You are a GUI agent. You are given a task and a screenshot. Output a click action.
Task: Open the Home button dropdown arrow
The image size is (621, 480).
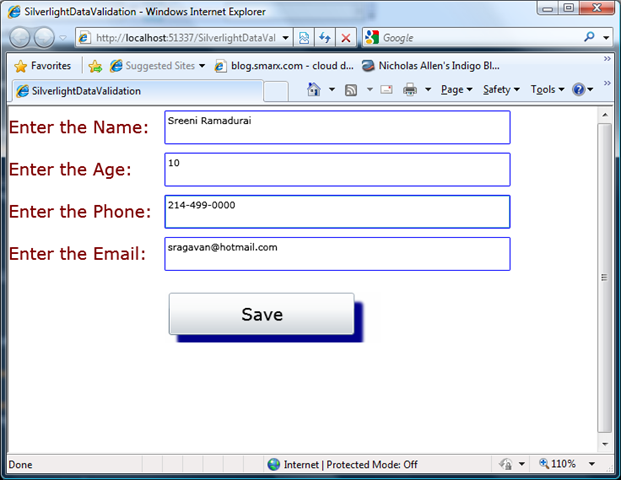click(x=332, y=90)
